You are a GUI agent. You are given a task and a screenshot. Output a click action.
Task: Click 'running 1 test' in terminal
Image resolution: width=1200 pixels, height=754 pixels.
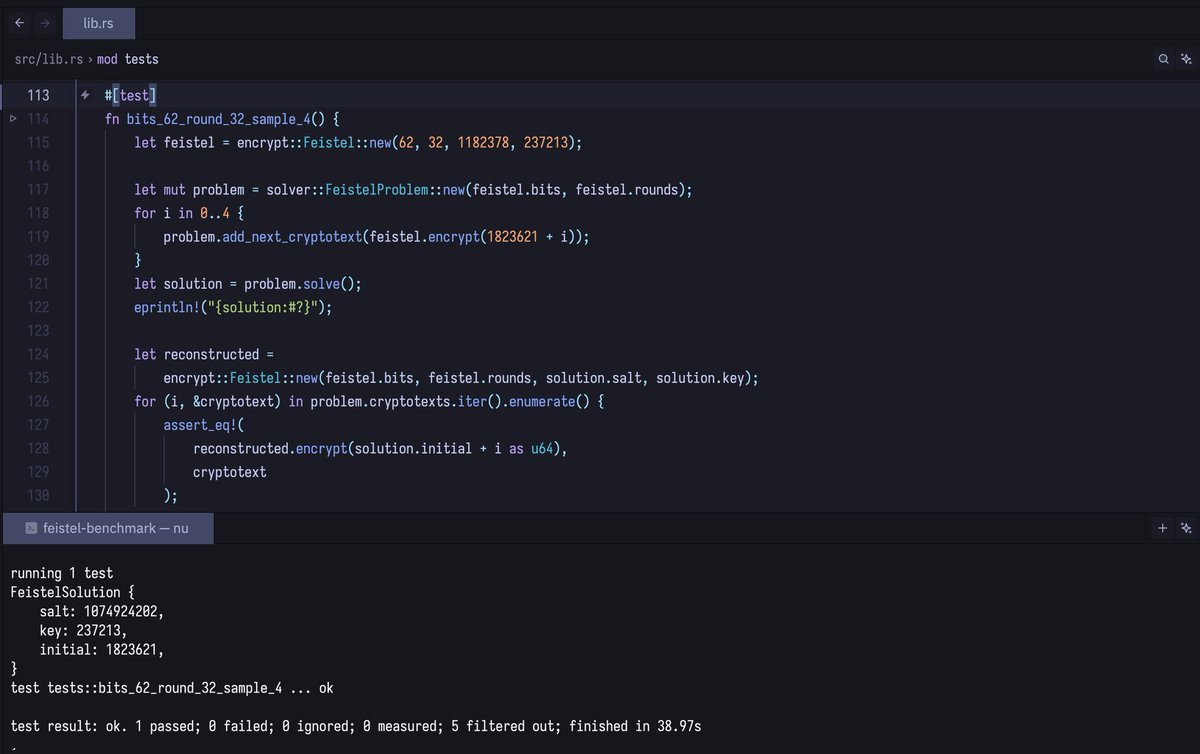pyautogui.click(x=62, y=573)
